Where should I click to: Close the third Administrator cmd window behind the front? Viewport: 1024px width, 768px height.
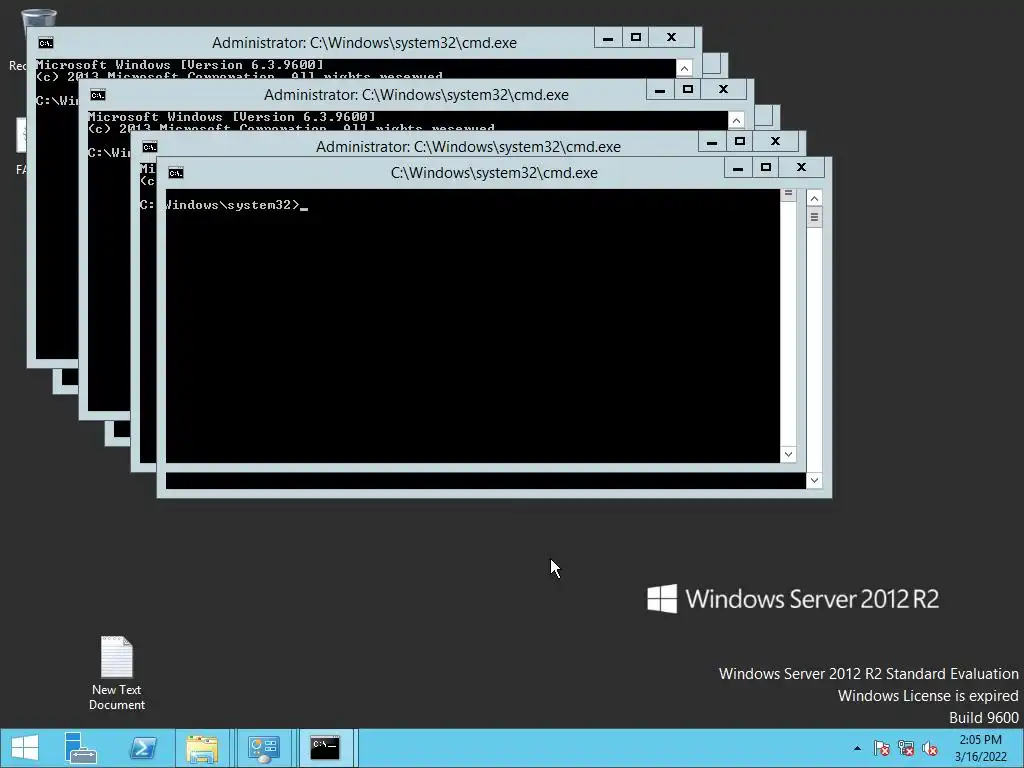(x=776, y=142)
